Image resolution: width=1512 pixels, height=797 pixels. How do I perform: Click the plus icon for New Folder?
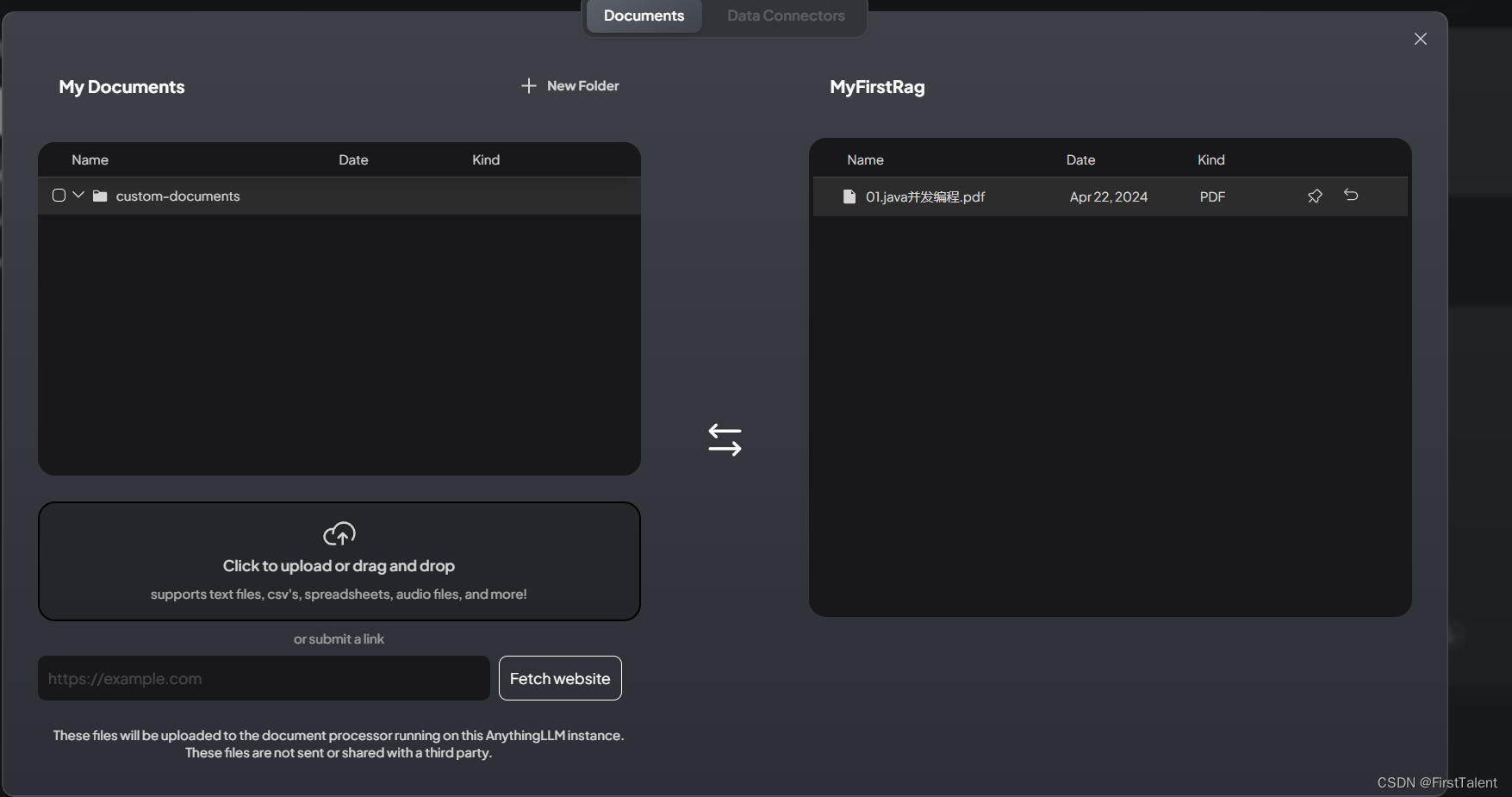click(x=529, y=85)
